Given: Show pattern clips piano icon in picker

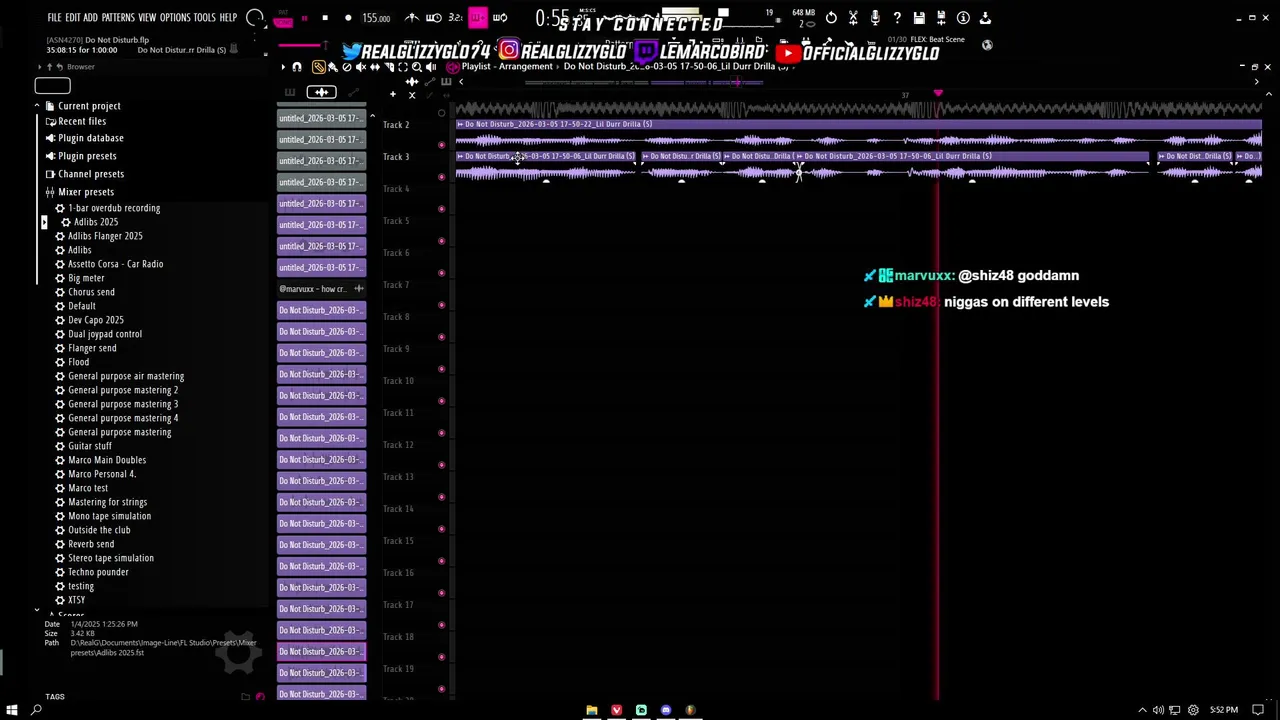Looking at the screenshot, I should (x=290, y=92).
